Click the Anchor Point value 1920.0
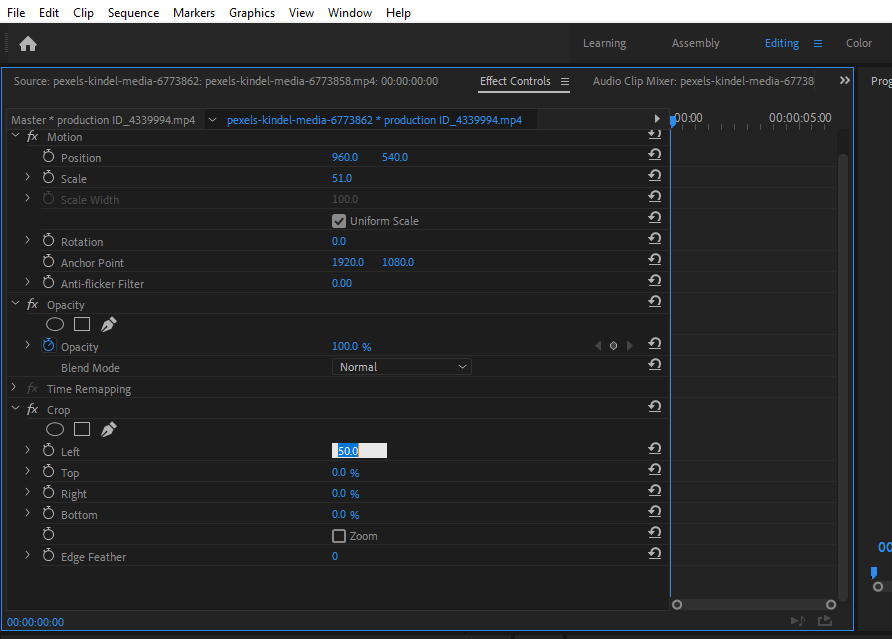This screenshot has width=892, height=639. [348, 262]
